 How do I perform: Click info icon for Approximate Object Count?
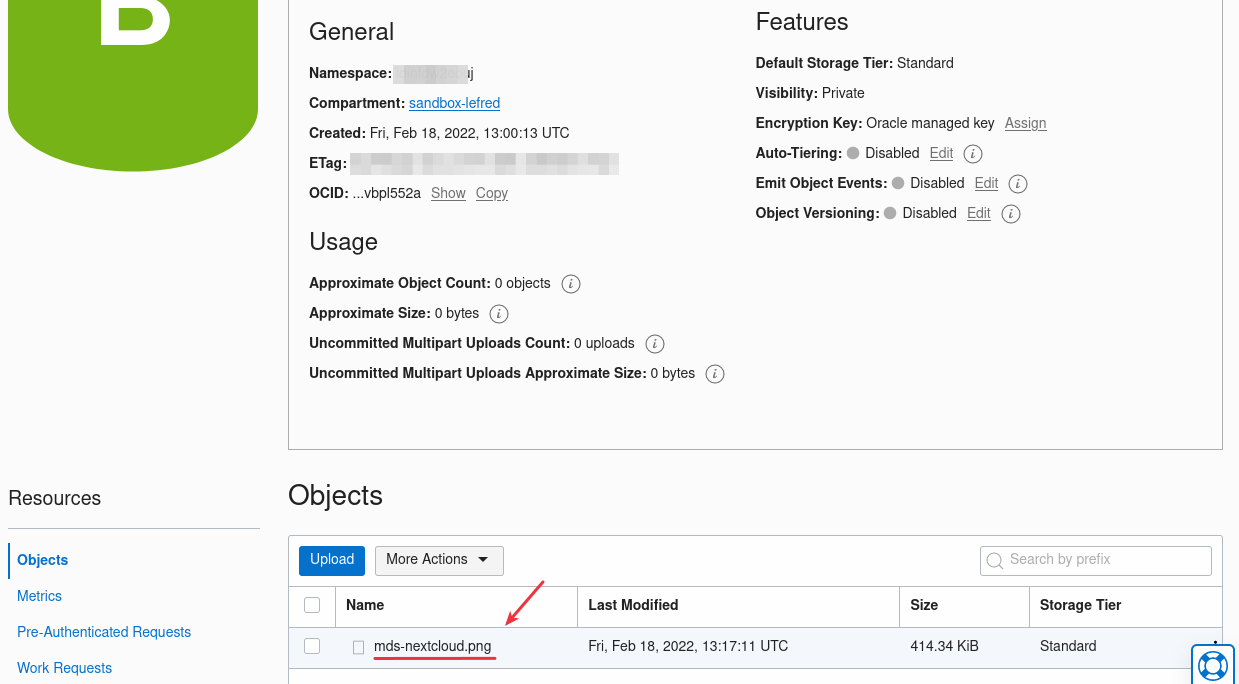coord(571,284)
